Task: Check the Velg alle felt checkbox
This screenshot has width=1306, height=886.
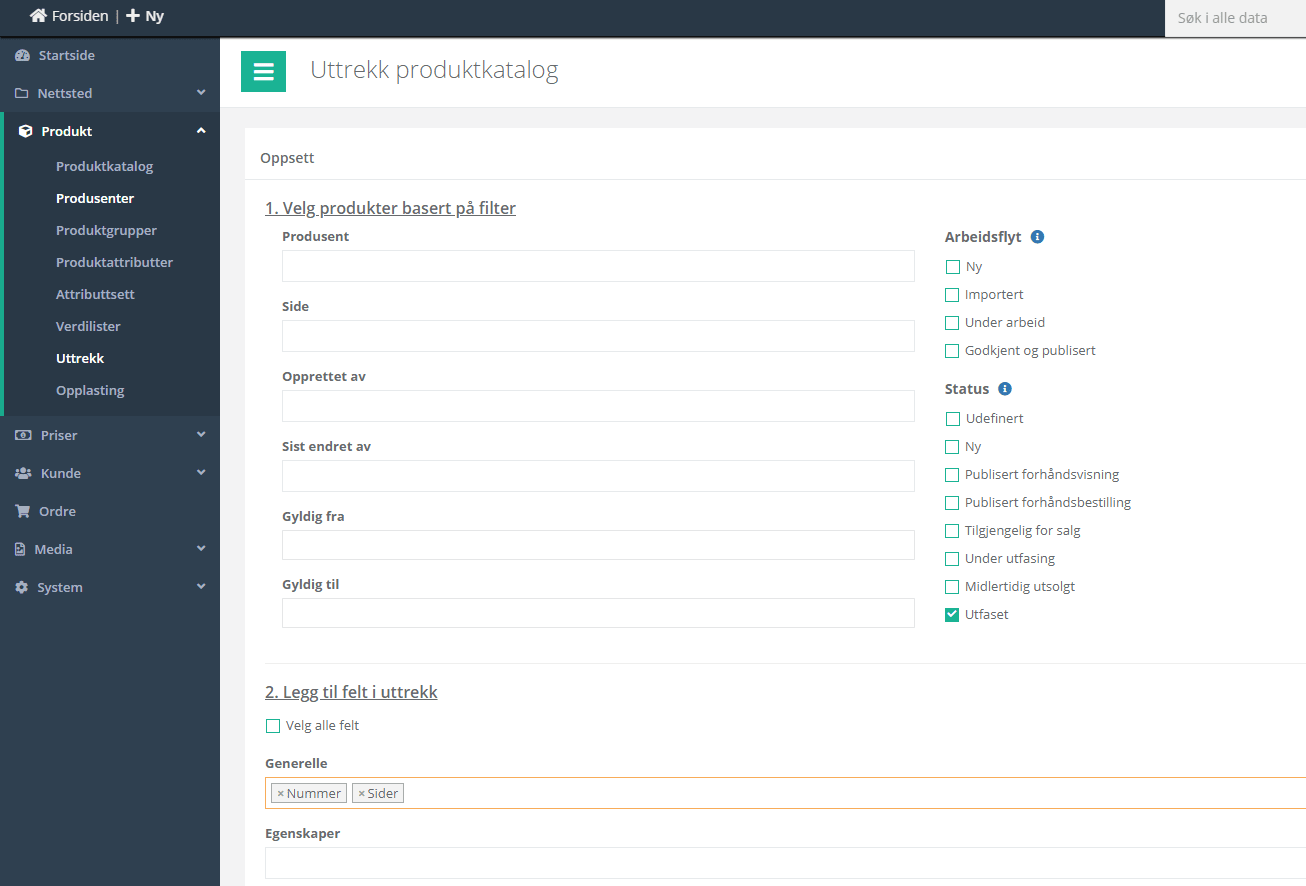Action: click(x=273, y=726)
